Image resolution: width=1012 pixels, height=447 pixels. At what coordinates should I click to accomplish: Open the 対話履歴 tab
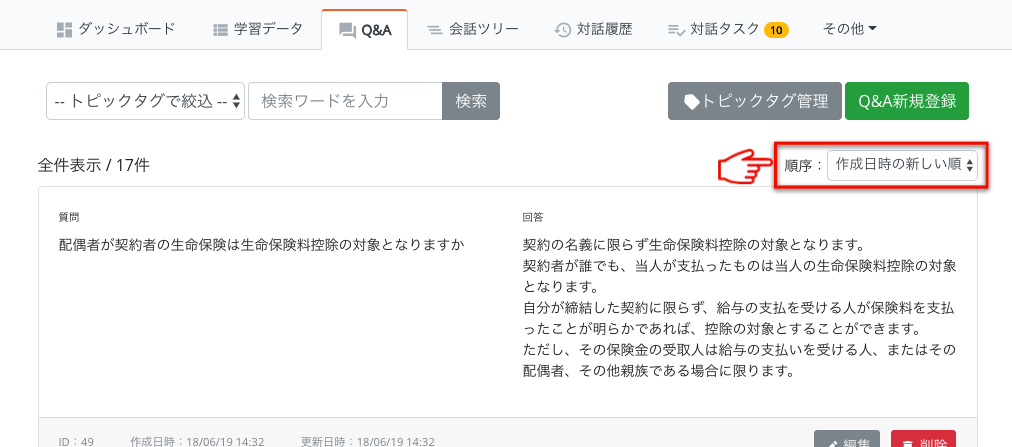point(593,29)
